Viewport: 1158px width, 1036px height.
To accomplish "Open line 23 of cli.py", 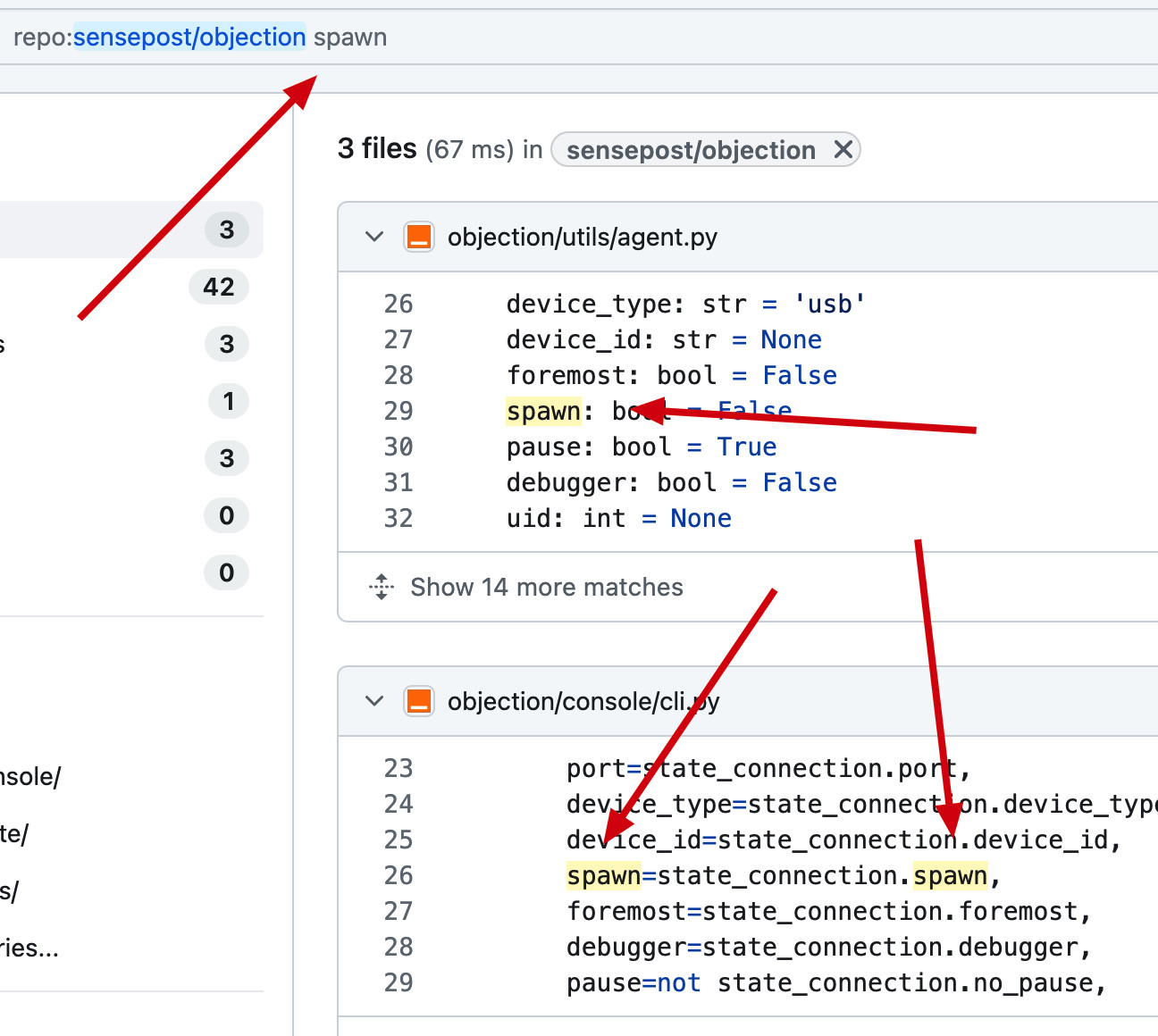I will (x=399, y=768).
